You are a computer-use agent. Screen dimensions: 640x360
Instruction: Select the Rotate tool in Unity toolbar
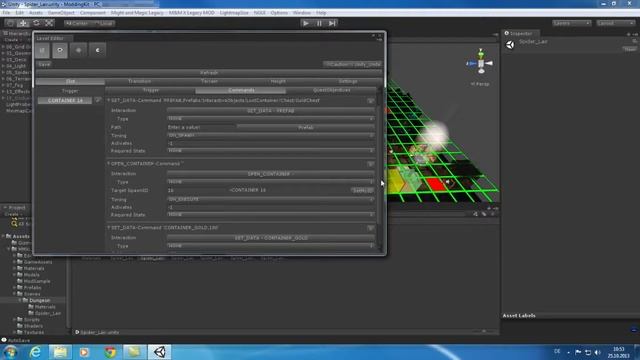pos(36,23)
